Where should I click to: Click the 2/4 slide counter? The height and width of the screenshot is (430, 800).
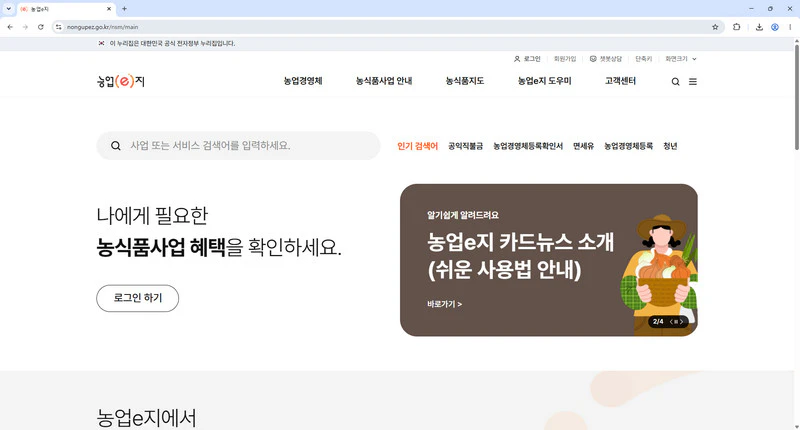click(x=658, y=322)
